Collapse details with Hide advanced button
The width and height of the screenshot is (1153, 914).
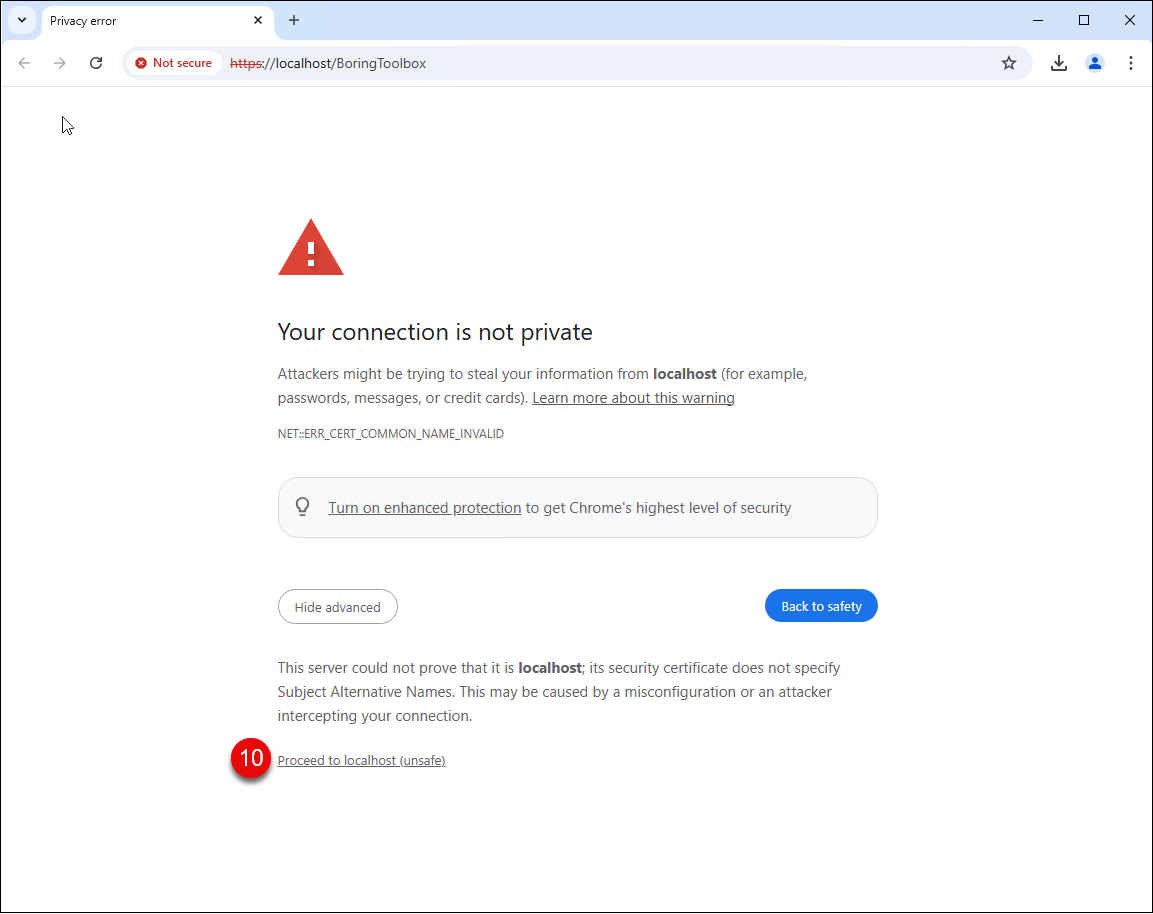pyautogui.click(x=338, y=607)
